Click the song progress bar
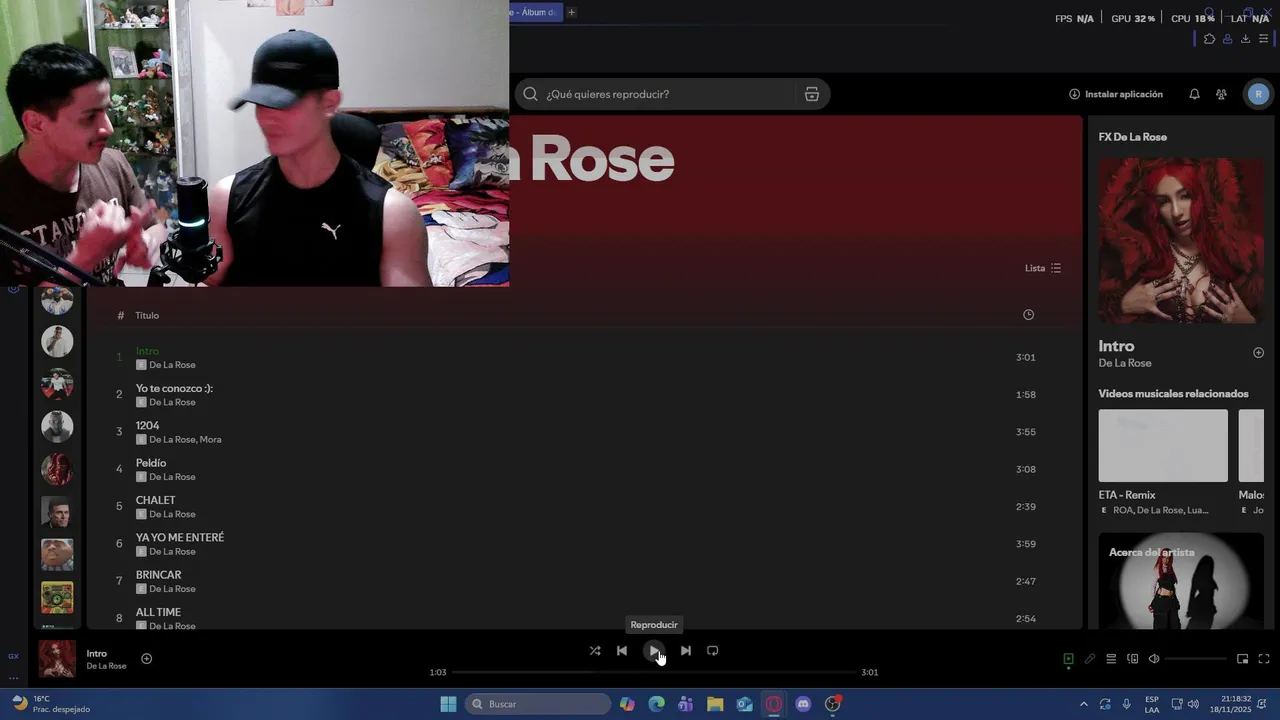Image resolution: width=1280 pixels, height=720 pixels. click(654, 672)
